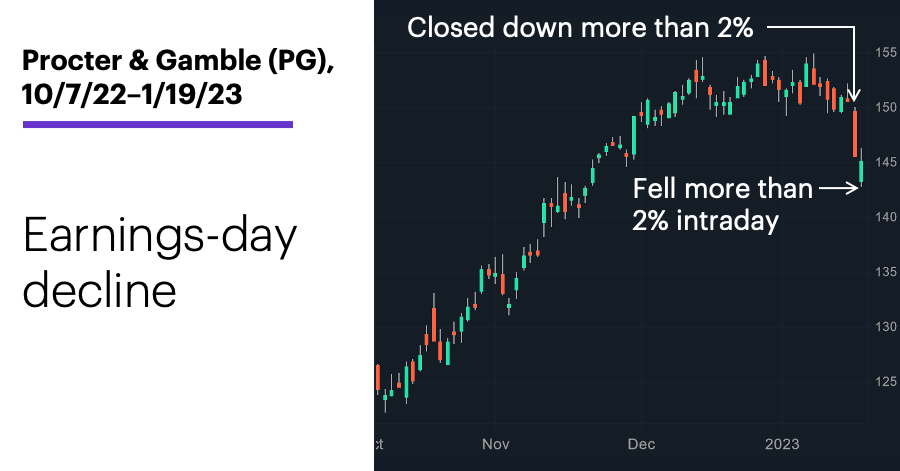The width and height of the screenshot is (900, 471).
Task: Click the 140 price axis label
Action: 886,217
